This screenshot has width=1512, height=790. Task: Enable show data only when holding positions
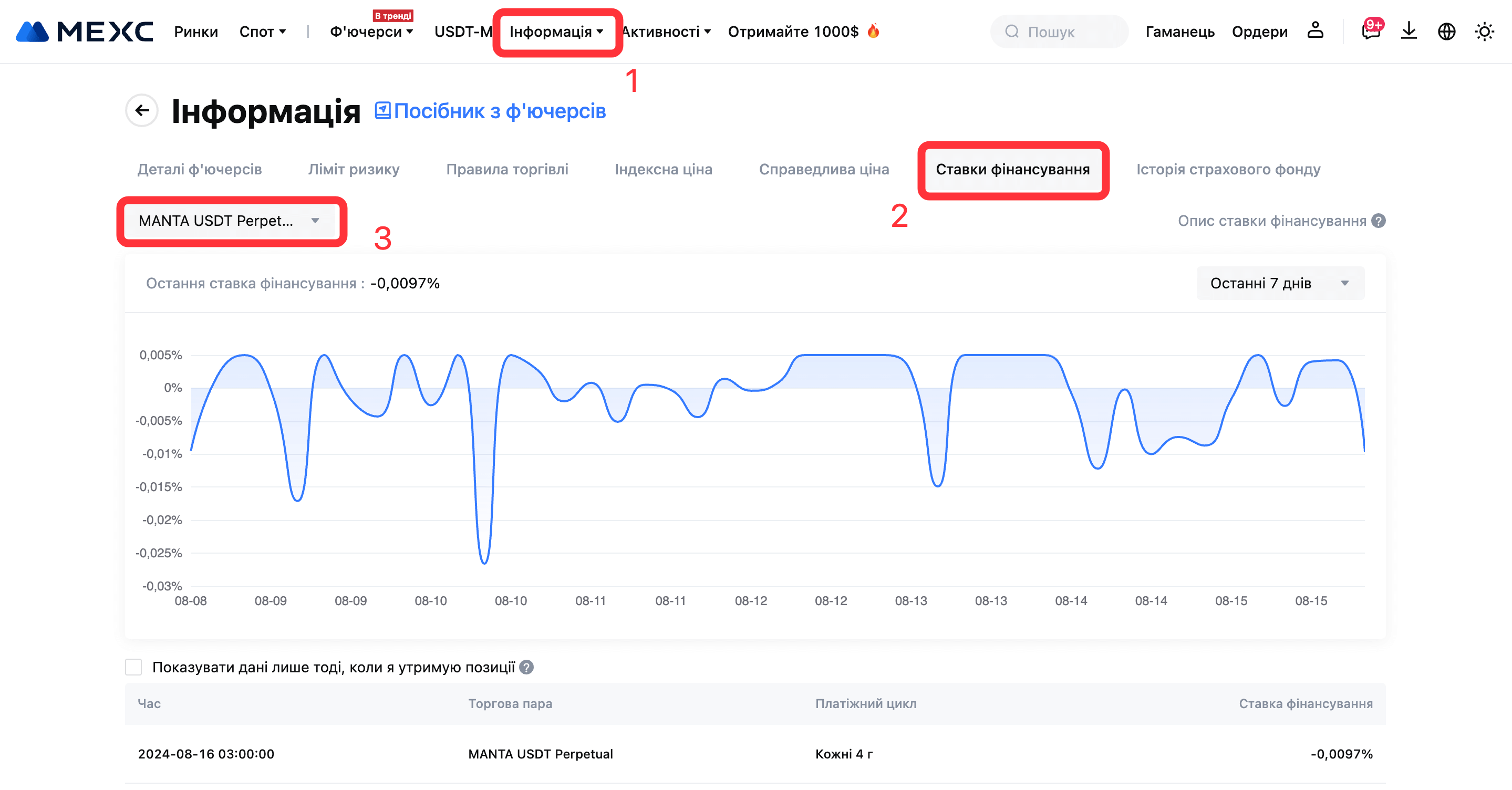point(134,667)
